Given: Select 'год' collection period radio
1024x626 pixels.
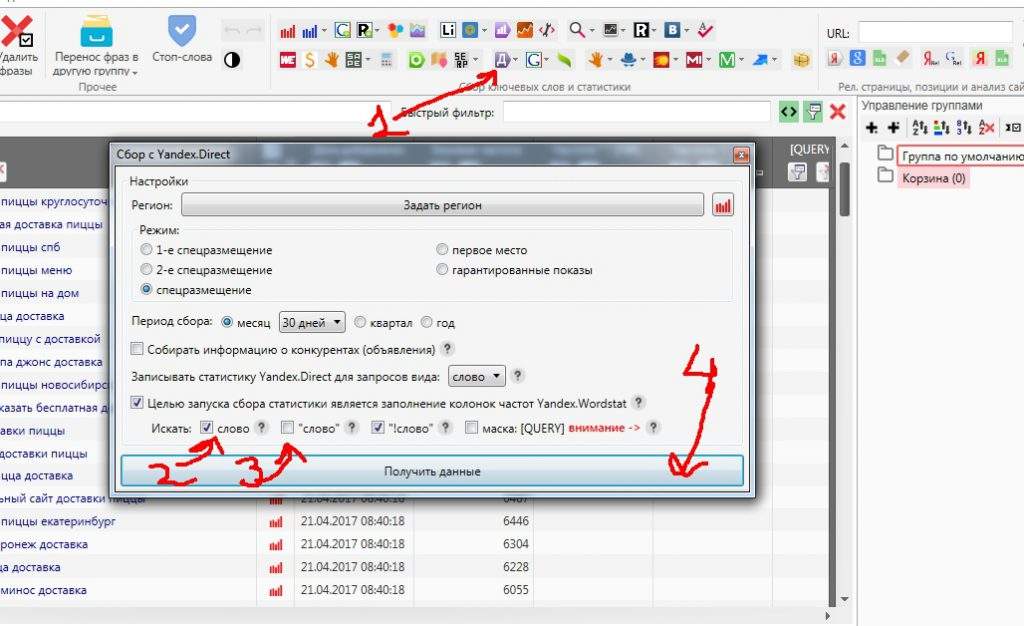Looking at the screenshot, I should click(x=426, y=322).
